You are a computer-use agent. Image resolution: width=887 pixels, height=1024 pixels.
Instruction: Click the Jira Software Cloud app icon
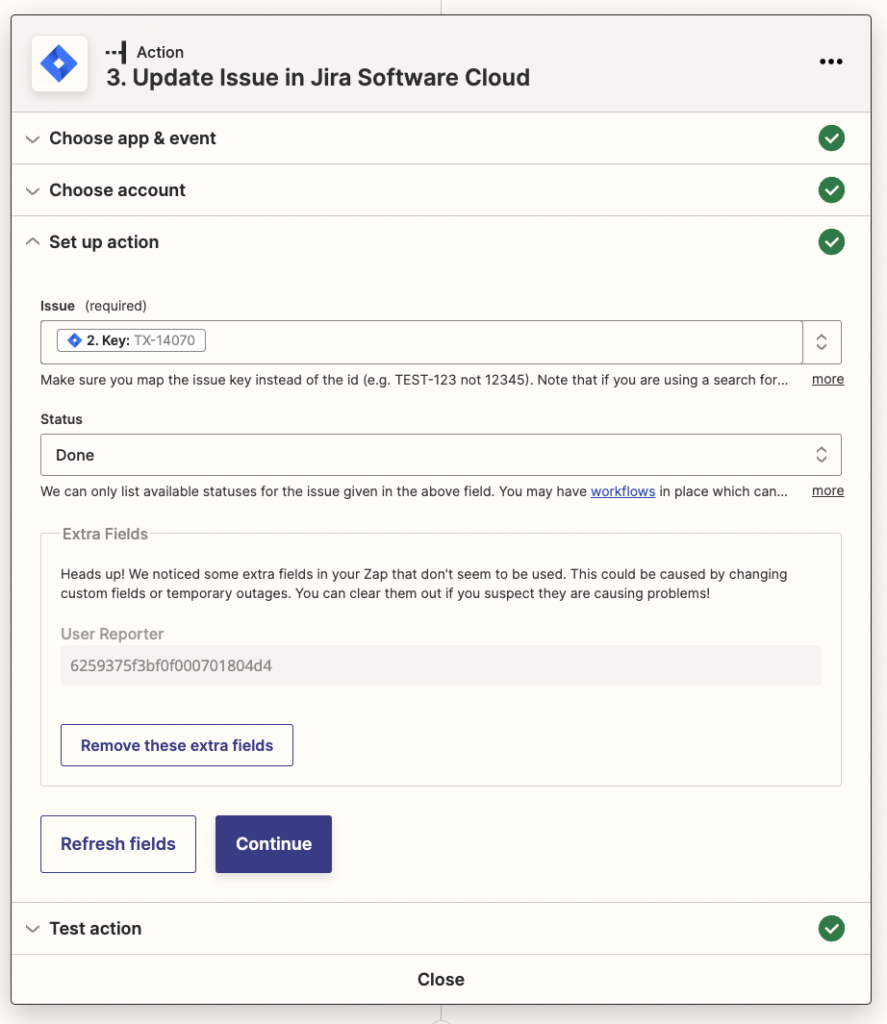pyautogui.click(x=59, y=63)
